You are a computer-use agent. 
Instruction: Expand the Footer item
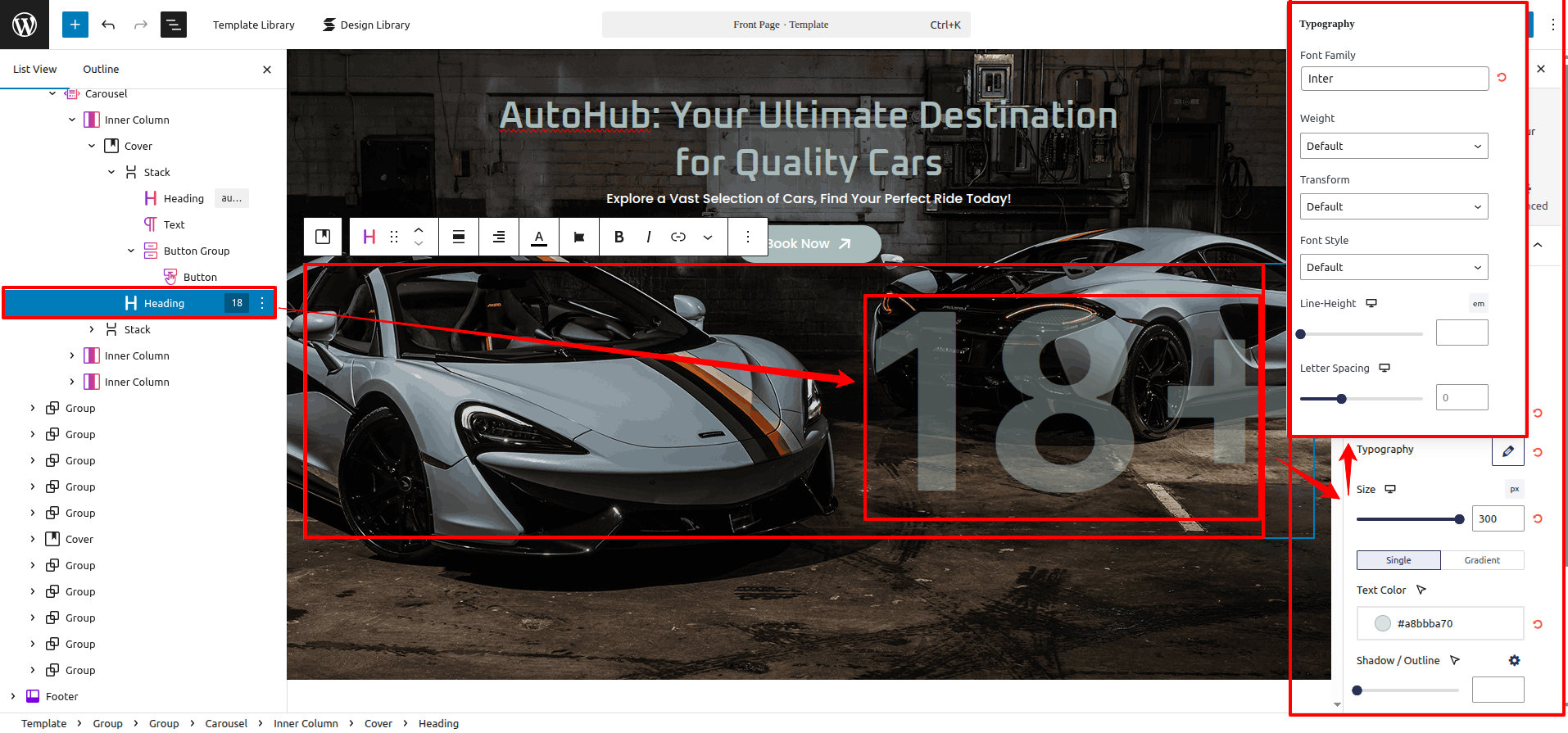click(x=13, y=696)
